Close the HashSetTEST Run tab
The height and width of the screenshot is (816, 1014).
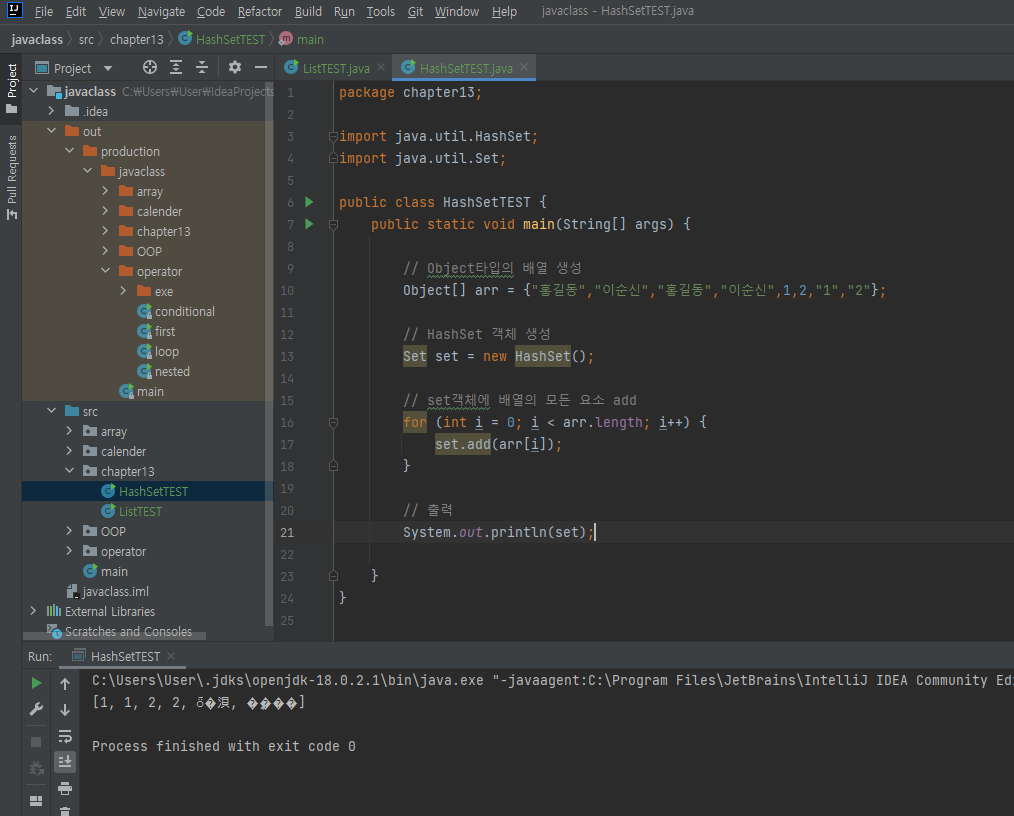tap(171, 656)
